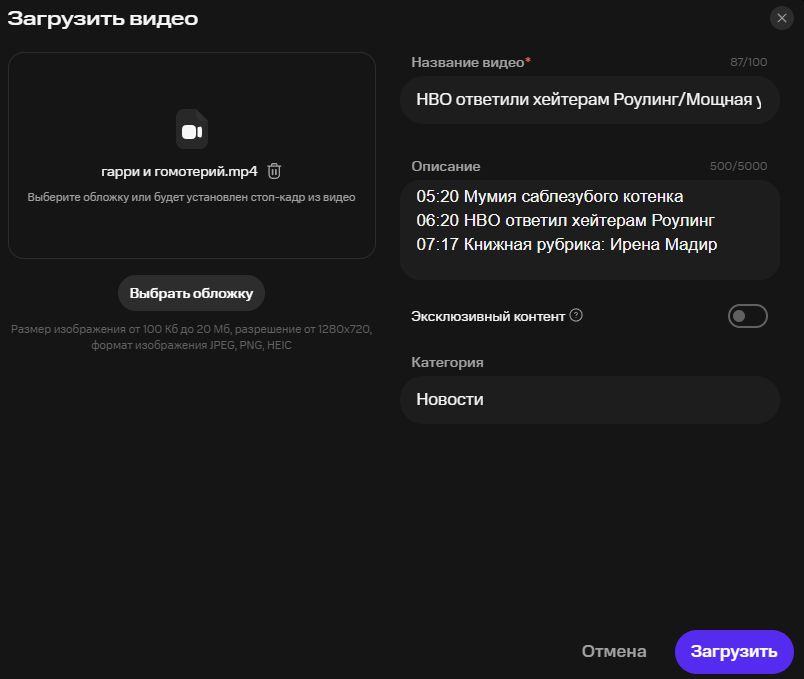The image size is (804, 679).
Task: Open the Категория dropdown showing Новости
Action: pos(589,400)
